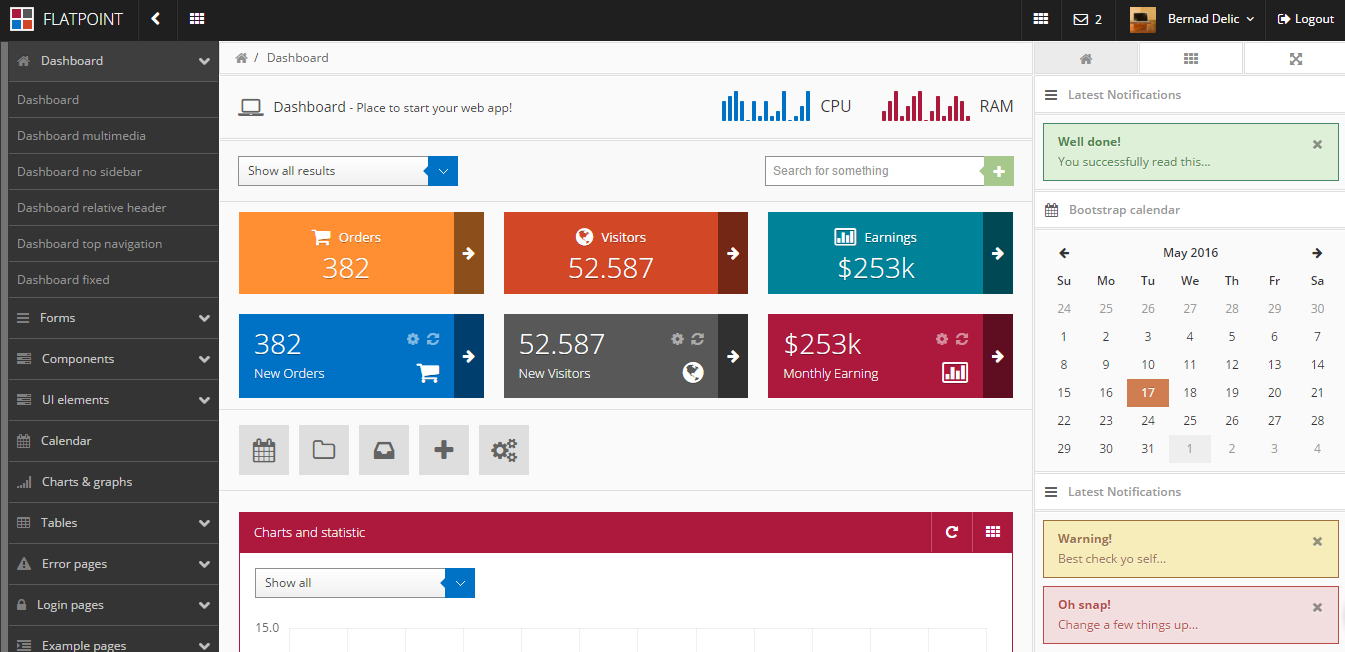This screenshot has height=652, width=1345.
Task: Select May 17 in the calendar
Action: (x=1148, y=393)
